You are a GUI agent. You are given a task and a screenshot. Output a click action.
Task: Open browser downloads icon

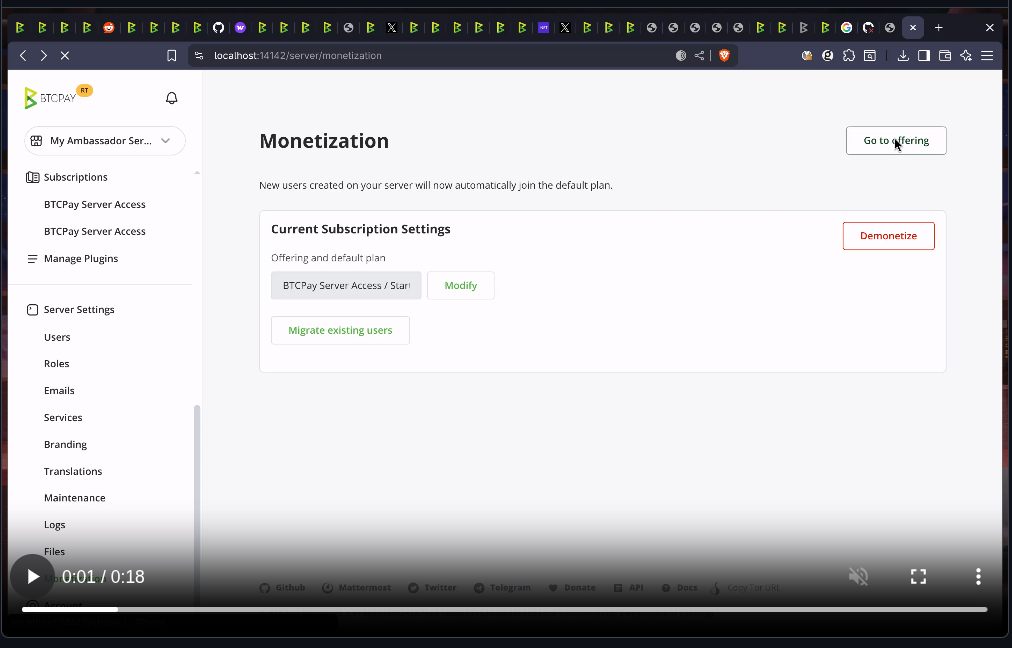(x=903, y=56)
